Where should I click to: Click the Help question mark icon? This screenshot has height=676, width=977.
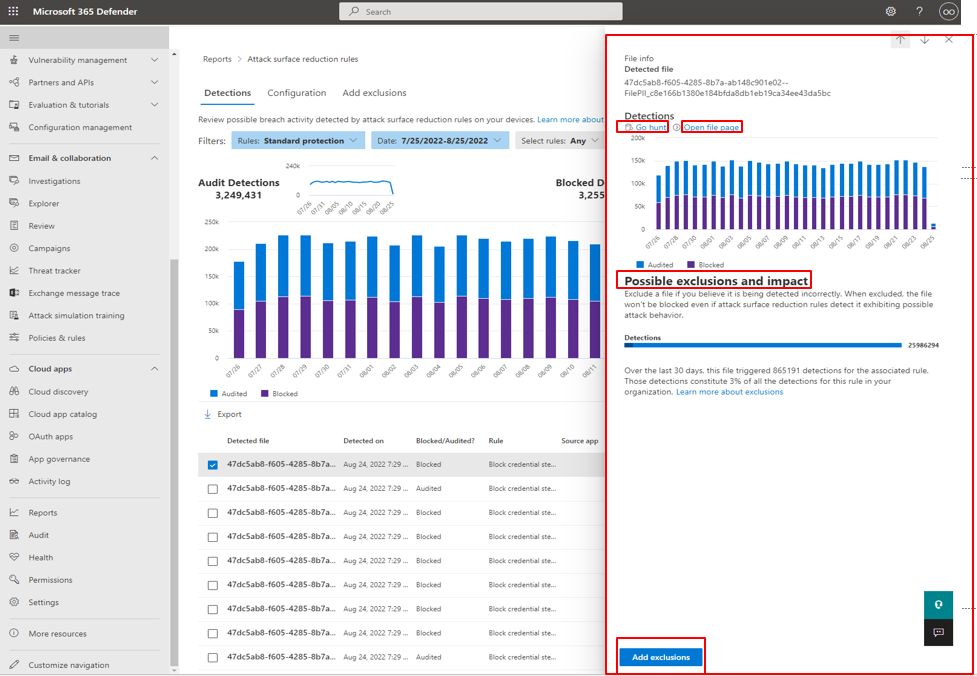(x=919, y=12)
